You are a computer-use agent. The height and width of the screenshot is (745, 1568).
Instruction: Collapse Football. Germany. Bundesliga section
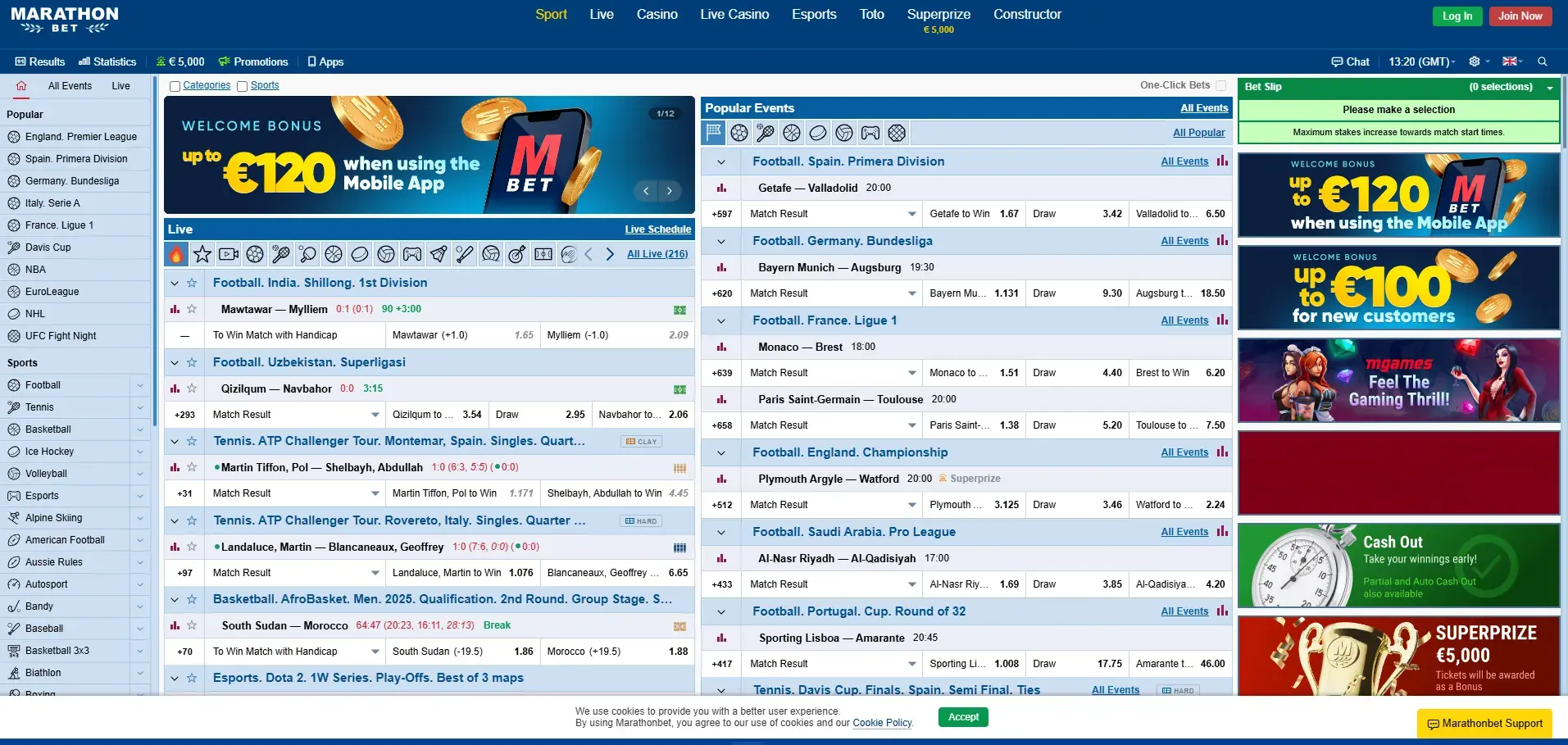(x=721, y=242)
